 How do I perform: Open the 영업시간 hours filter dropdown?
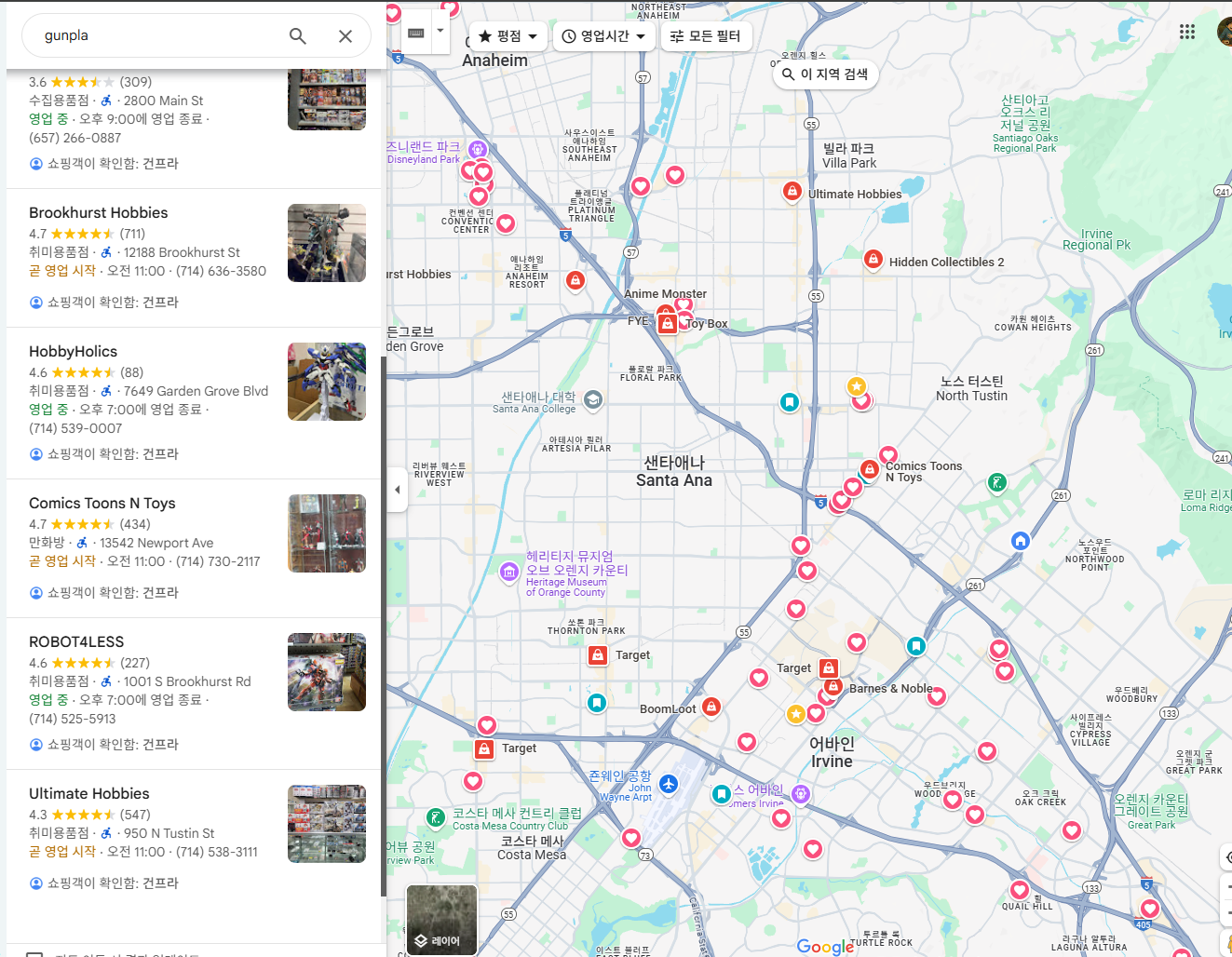[x=604, y=36]
